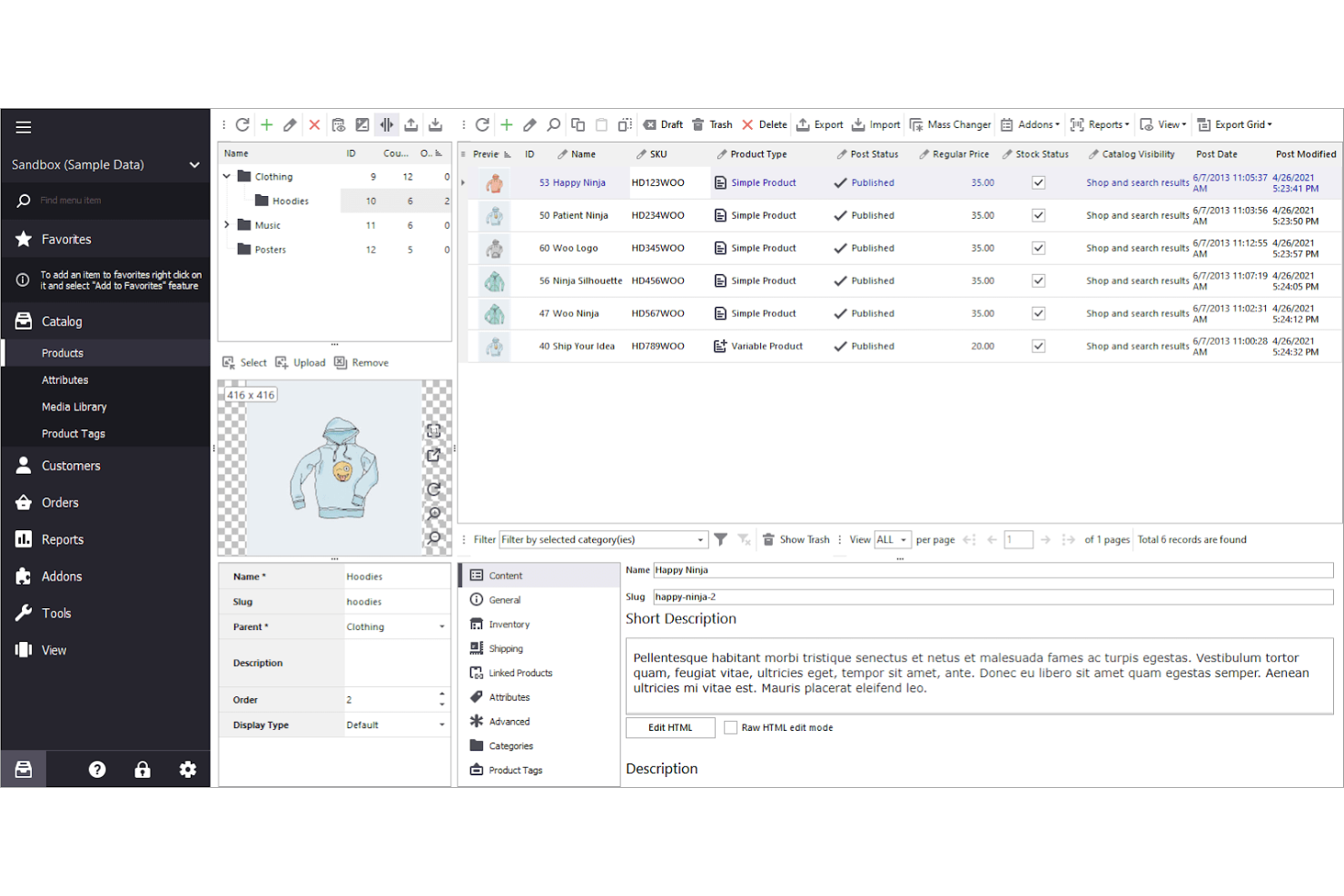Click the red delete category X icon
Screen dimensions: 1344x896
[314, 125]
